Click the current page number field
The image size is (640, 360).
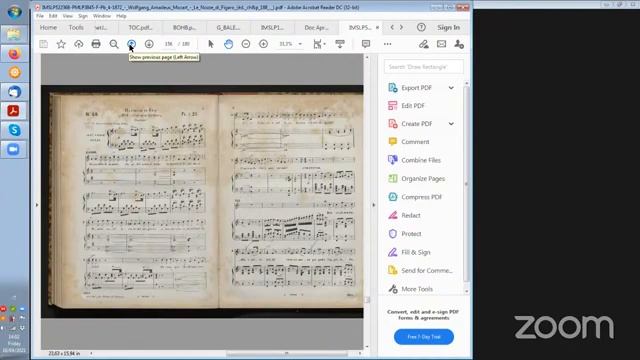(x=169, y=44)
